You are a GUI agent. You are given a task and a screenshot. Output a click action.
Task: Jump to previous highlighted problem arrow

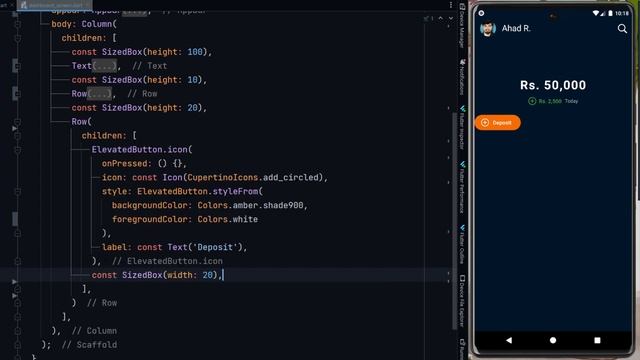pos(440,18)
